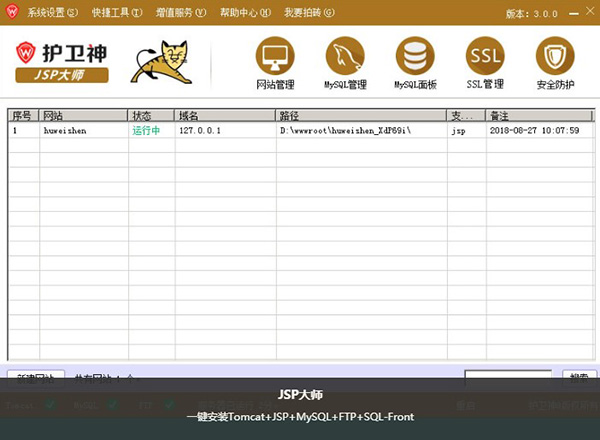Open the 帮助中心 menu
Viewport: 600px width, 440px height.
[244, 14]
